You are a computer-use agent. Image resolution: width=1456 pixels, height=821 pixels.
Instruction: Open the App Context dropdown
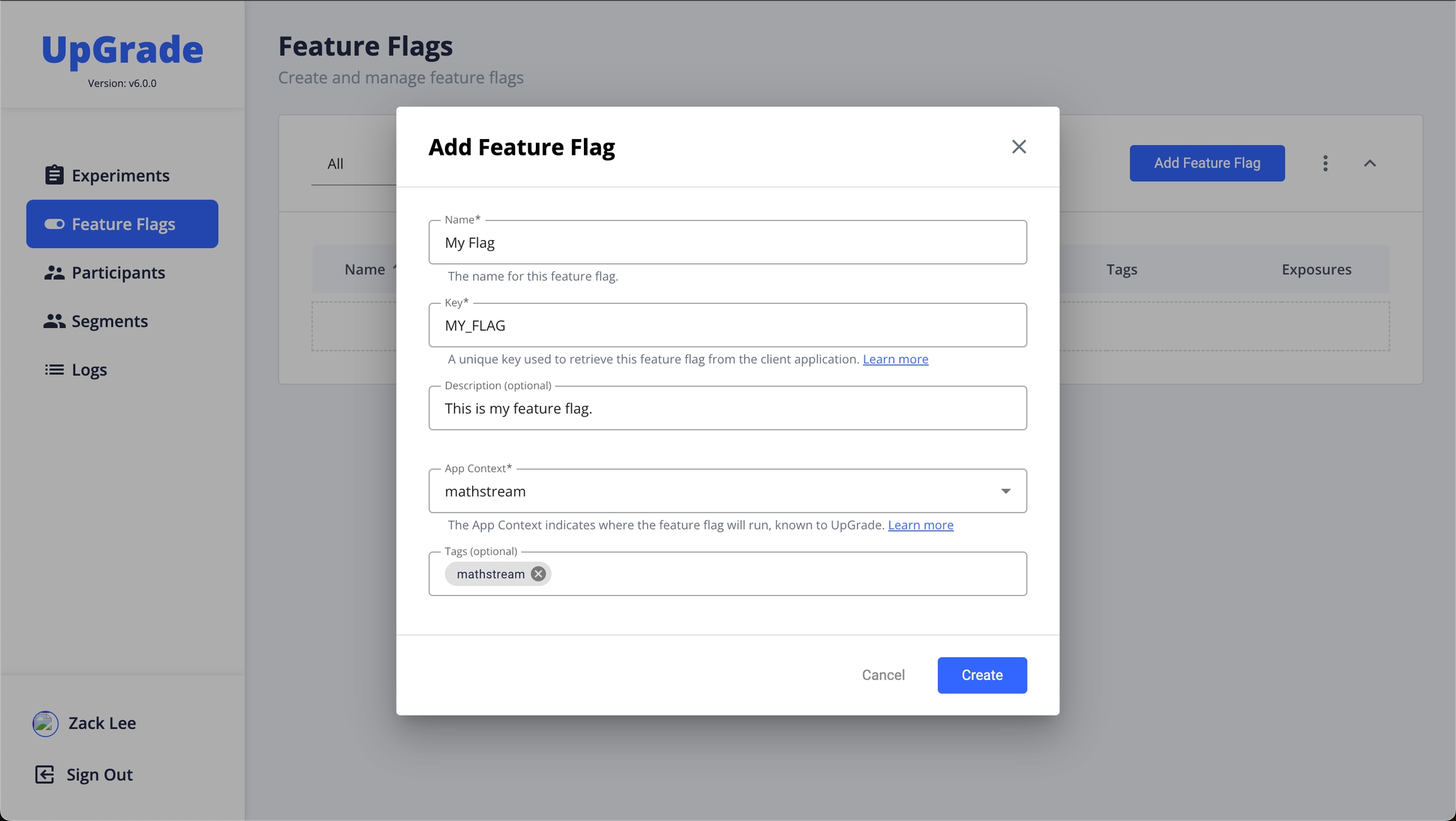(1005, 491)
